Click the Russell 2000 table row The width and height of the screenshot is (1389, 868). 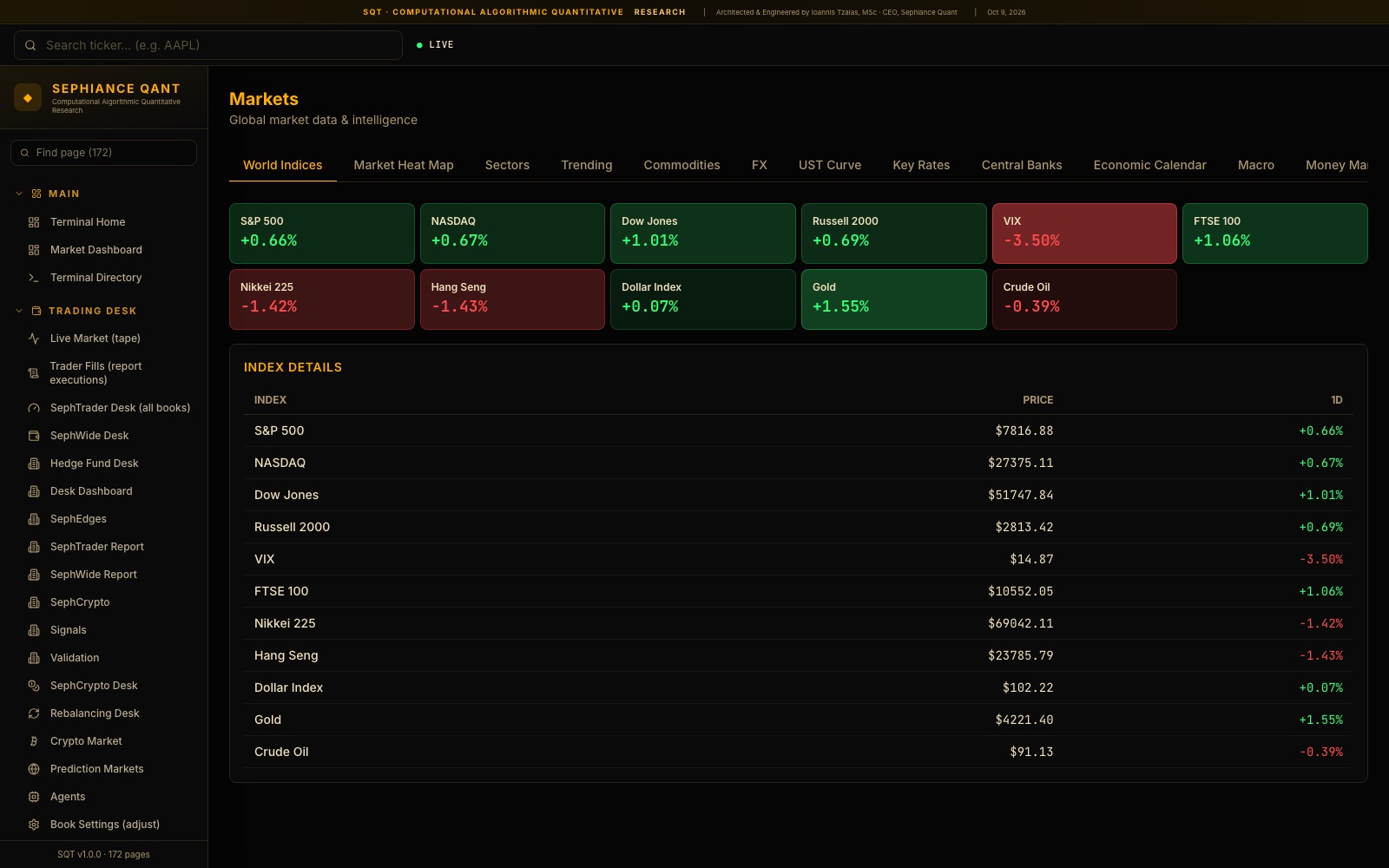pos(799,527)
